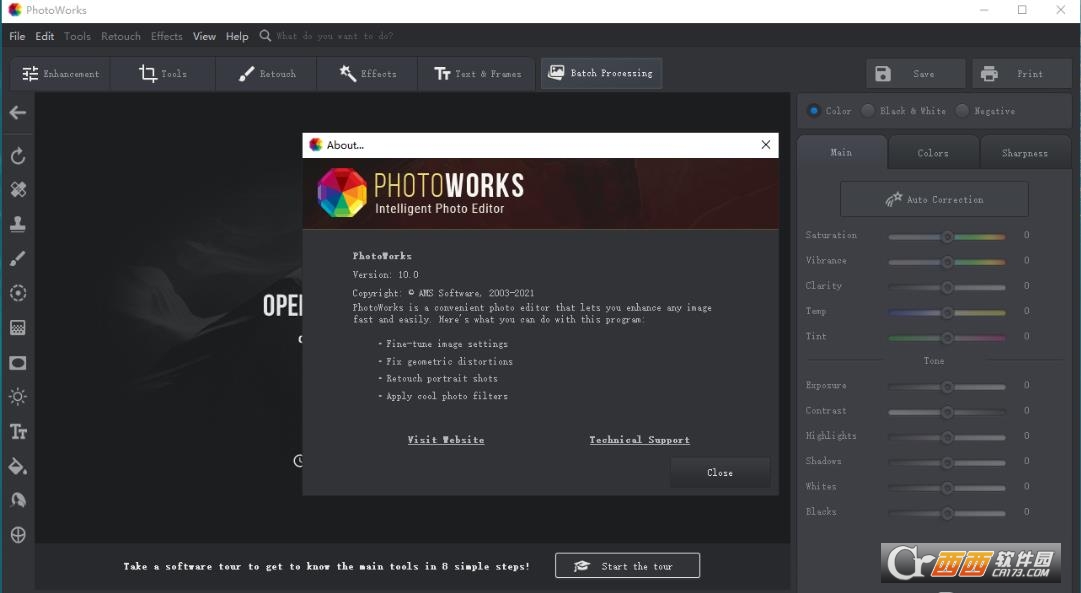
Task: Switch to the Main tab
Action: (x=841, y=152)
